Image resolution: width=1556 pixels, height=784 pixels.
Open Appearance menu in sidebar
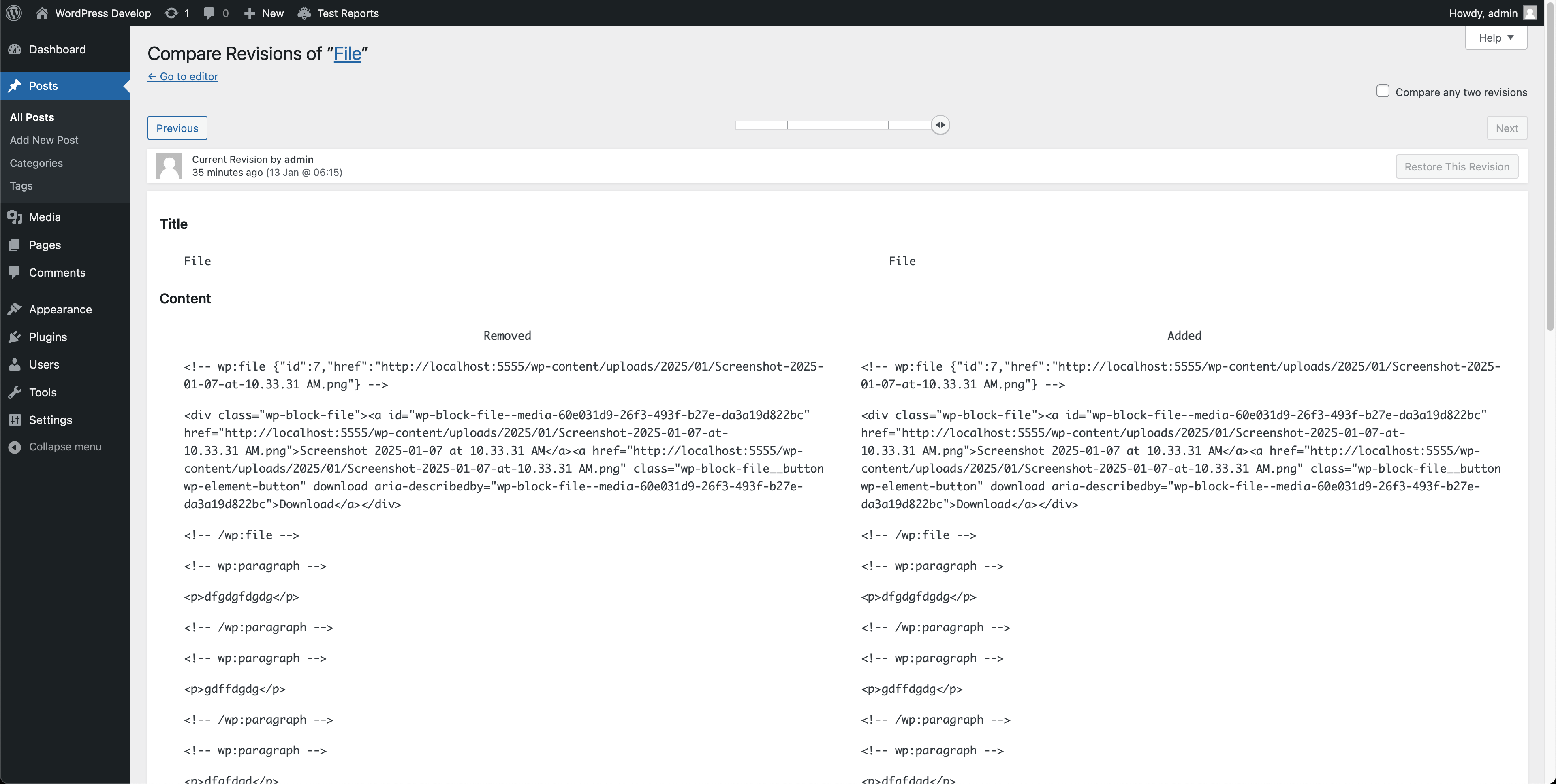pyautogui.click(x=60, y=309)
